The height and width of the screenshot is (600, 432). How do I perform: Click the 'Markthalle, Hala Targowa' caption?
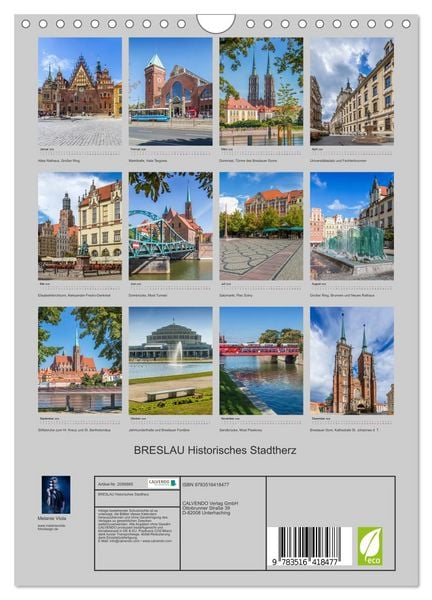(148, 161)
